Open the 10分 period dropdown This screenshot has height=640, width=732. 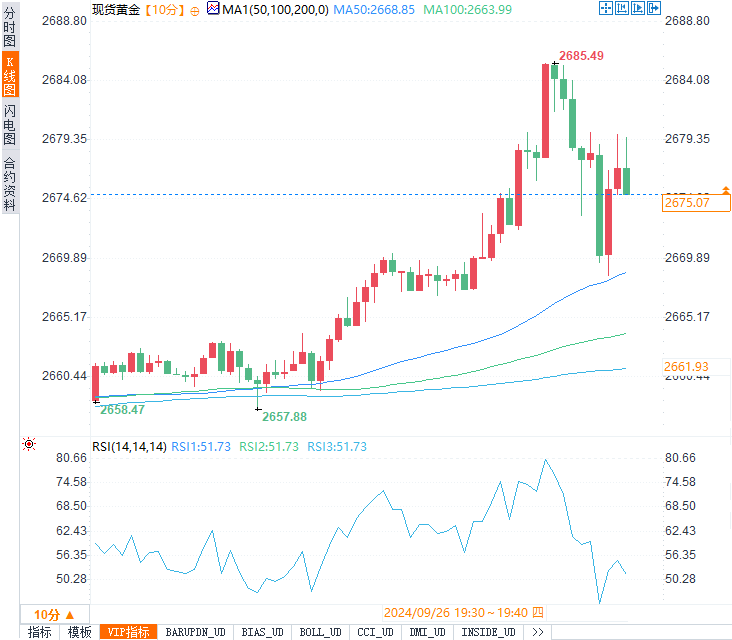click(55, 614)
